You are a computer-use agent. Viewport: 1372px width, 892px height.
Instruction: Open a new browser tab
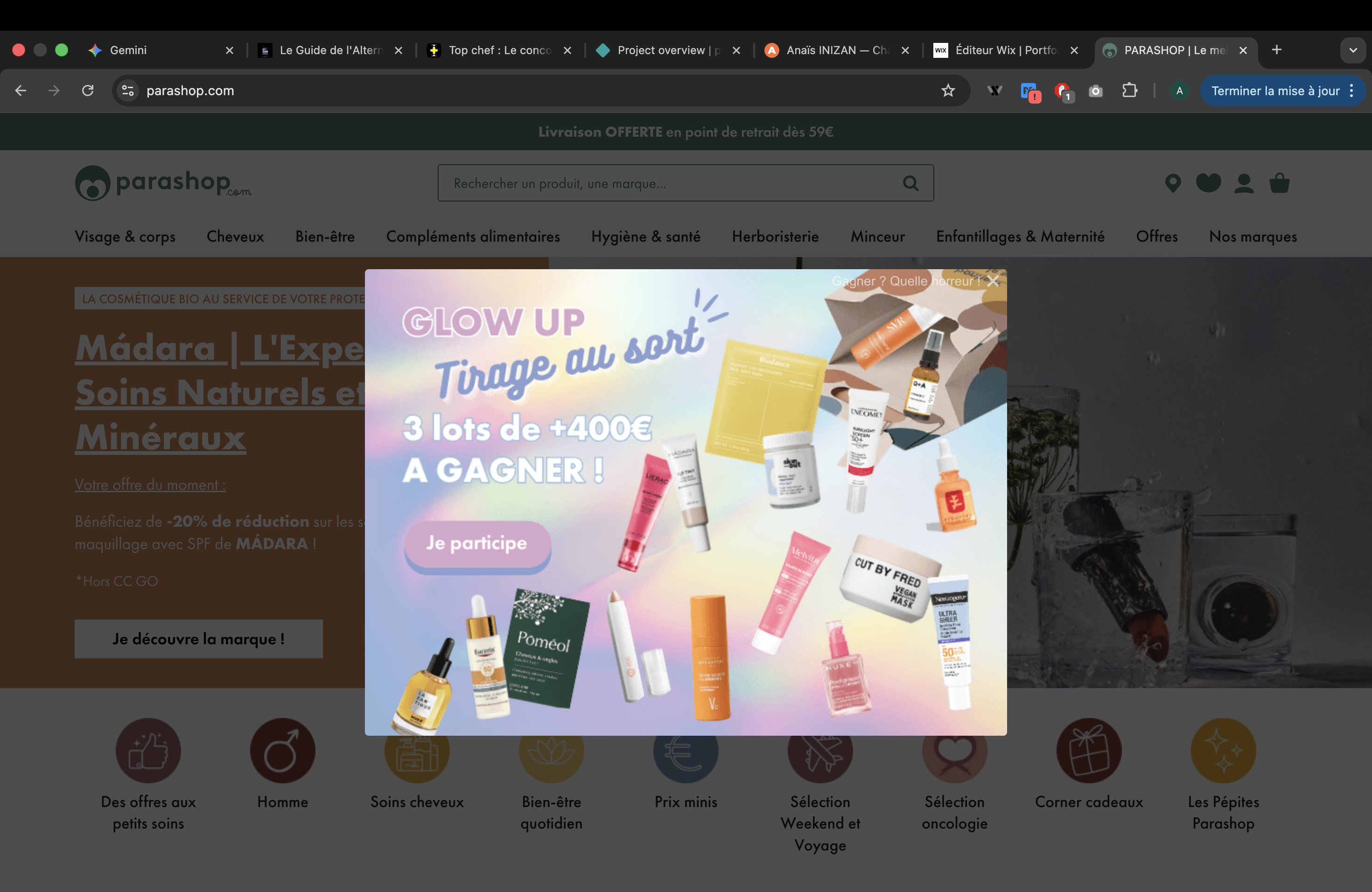(x=1276, y=50)
